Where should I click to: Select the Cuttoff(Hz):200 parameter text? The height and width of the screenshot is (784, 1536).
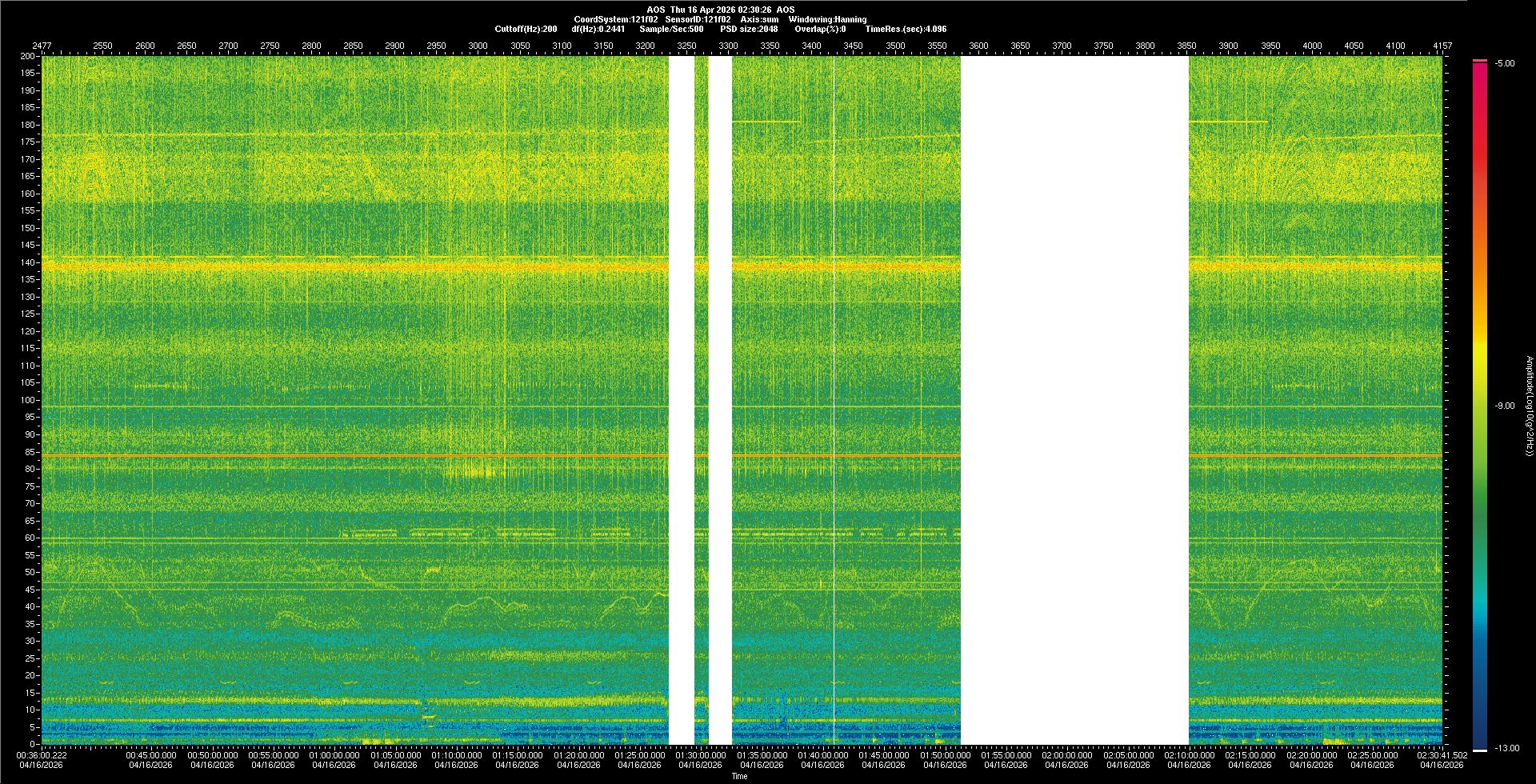coord(526,29)
